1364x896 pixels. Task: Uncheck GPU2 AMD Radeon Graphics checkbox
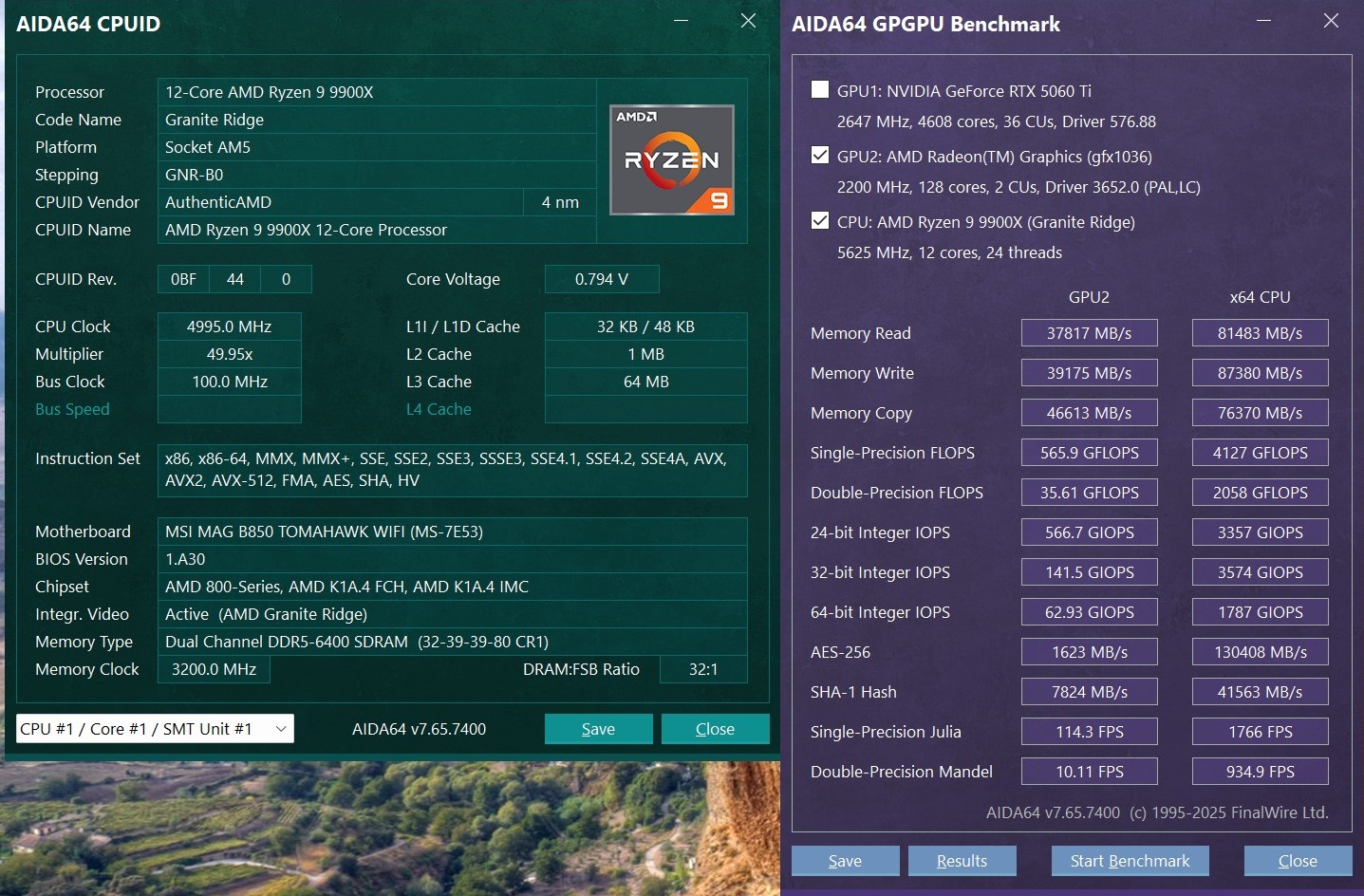coord(820,156)
